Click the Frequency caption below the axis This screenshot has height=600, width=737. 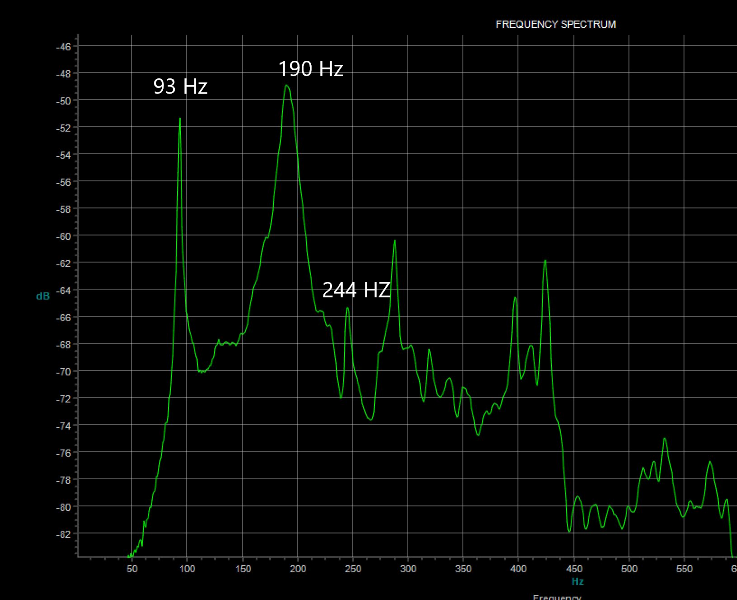click(x=557, y=597)
